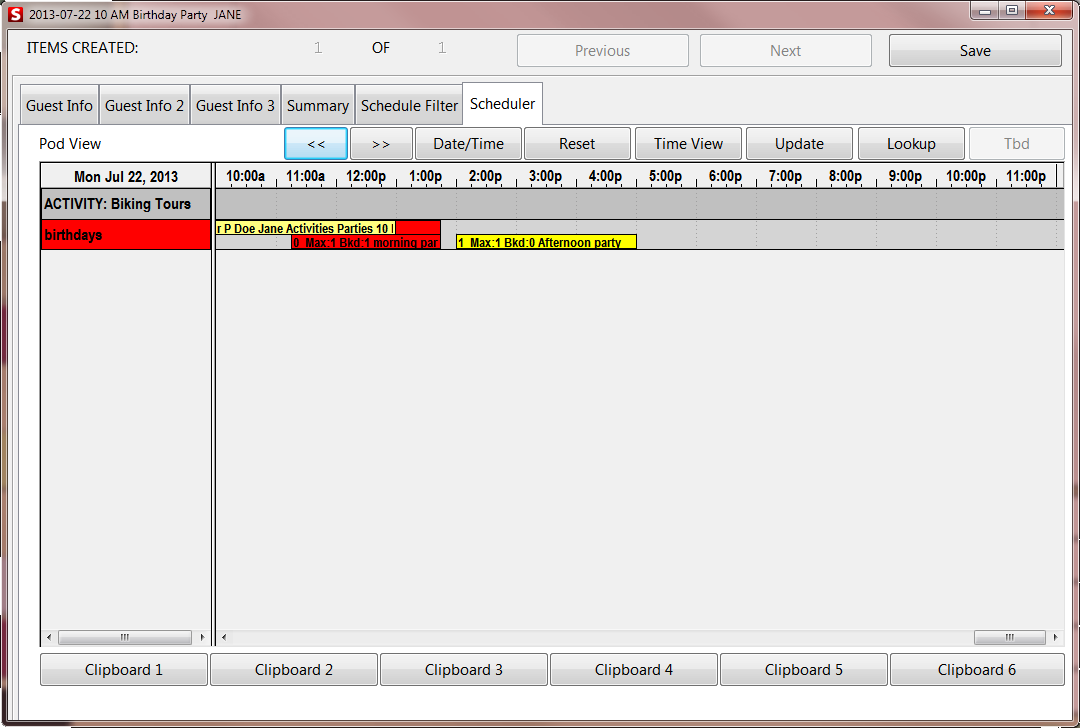Screen dimensions: 1080x728
Task: Open Clipboard 5
Action: coord(804,669)
